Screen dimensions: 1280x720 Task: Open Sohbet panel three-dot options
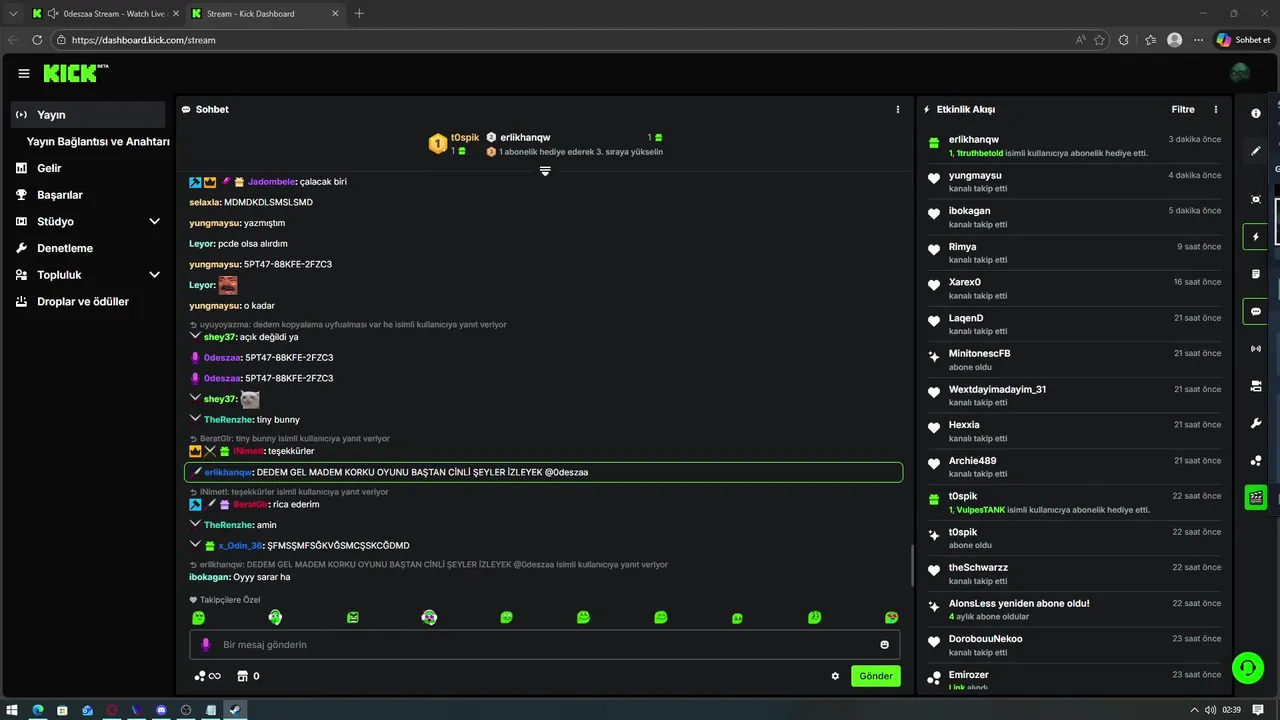897,109
